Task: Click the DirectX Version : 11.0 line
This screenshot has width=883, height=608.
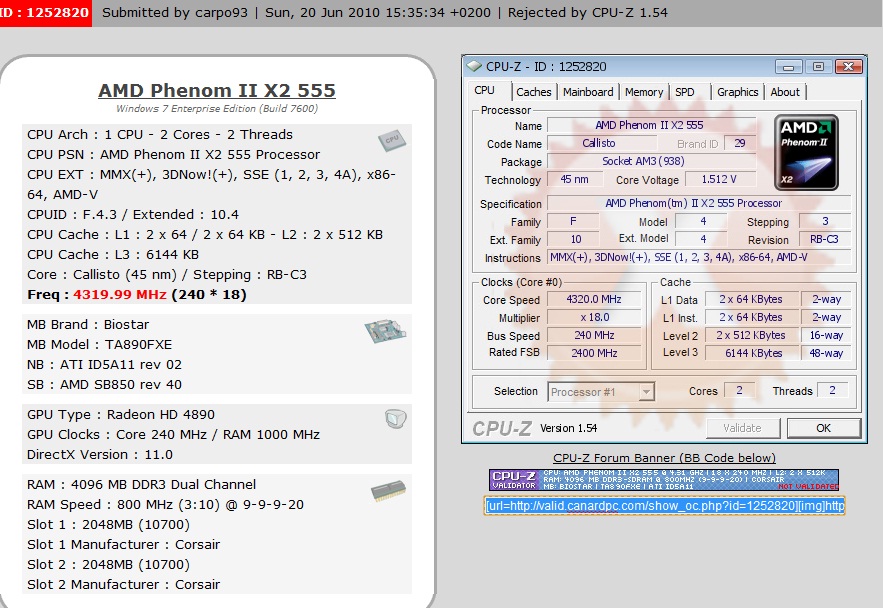Action: 100,454
